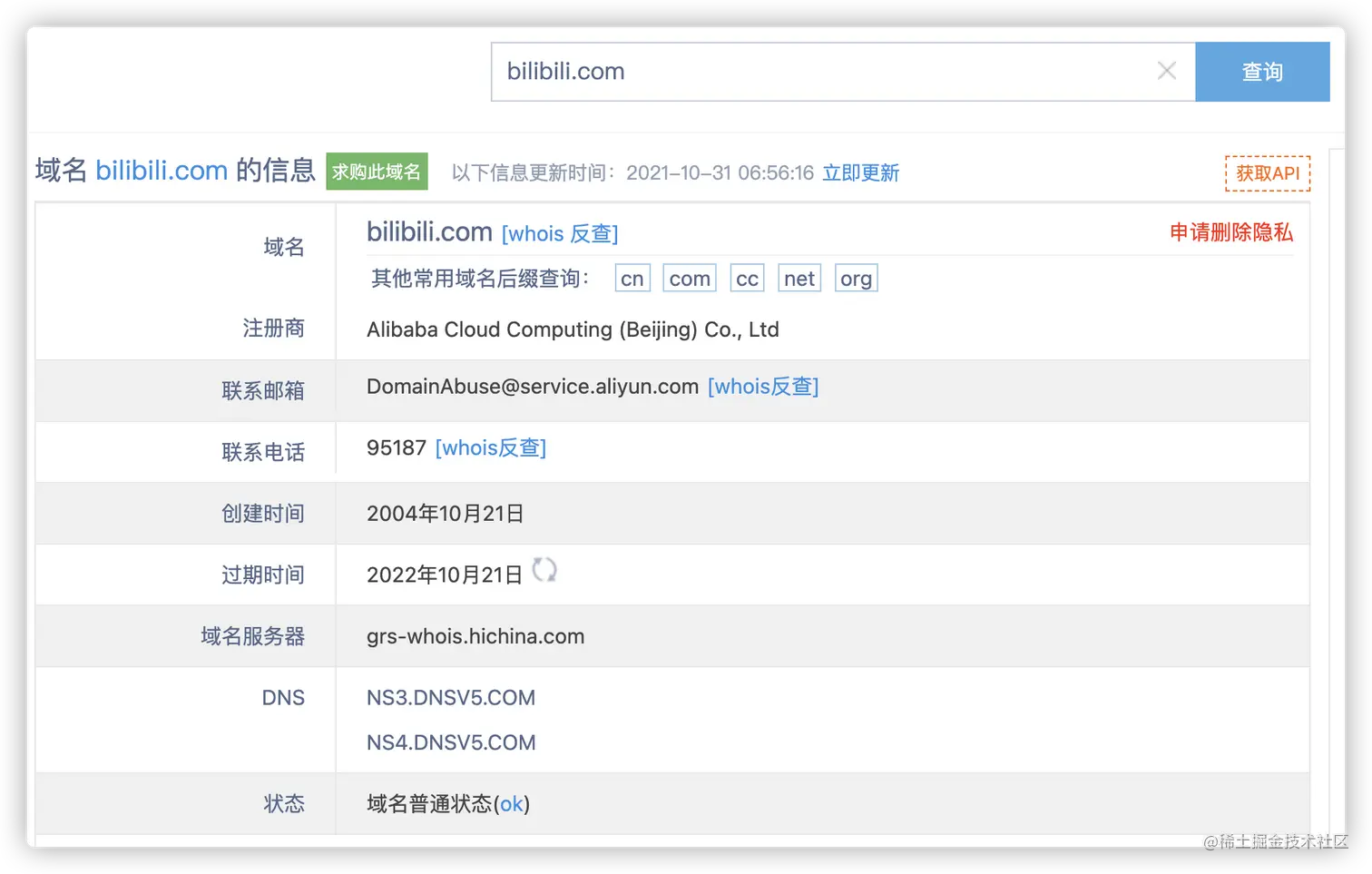Select the org domain suffix

pyautogui.click(x=856, y=279)
